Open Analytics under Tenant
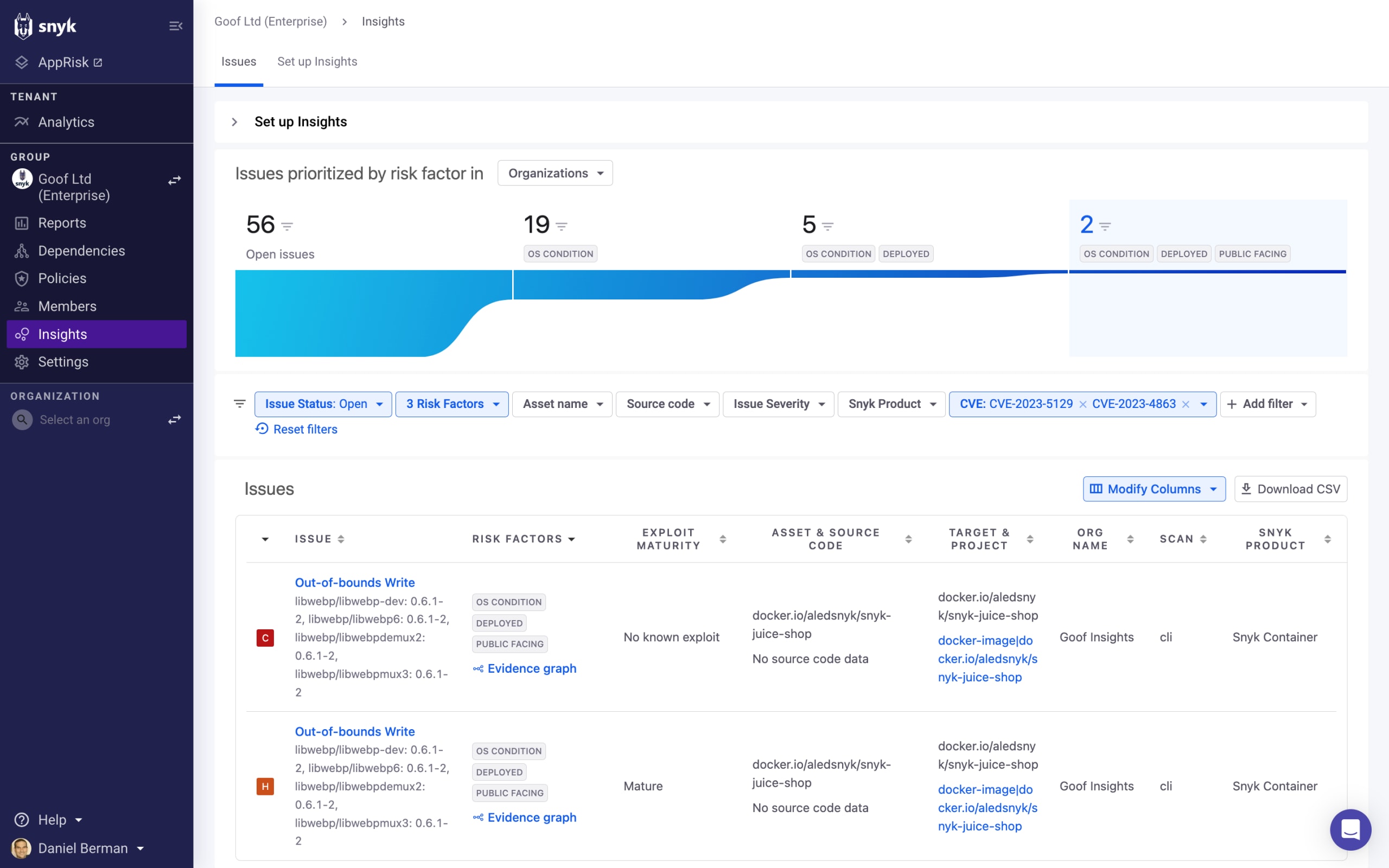Image resolution: width=1389 pixels, height=868 pixels. [x=66, y=122]
